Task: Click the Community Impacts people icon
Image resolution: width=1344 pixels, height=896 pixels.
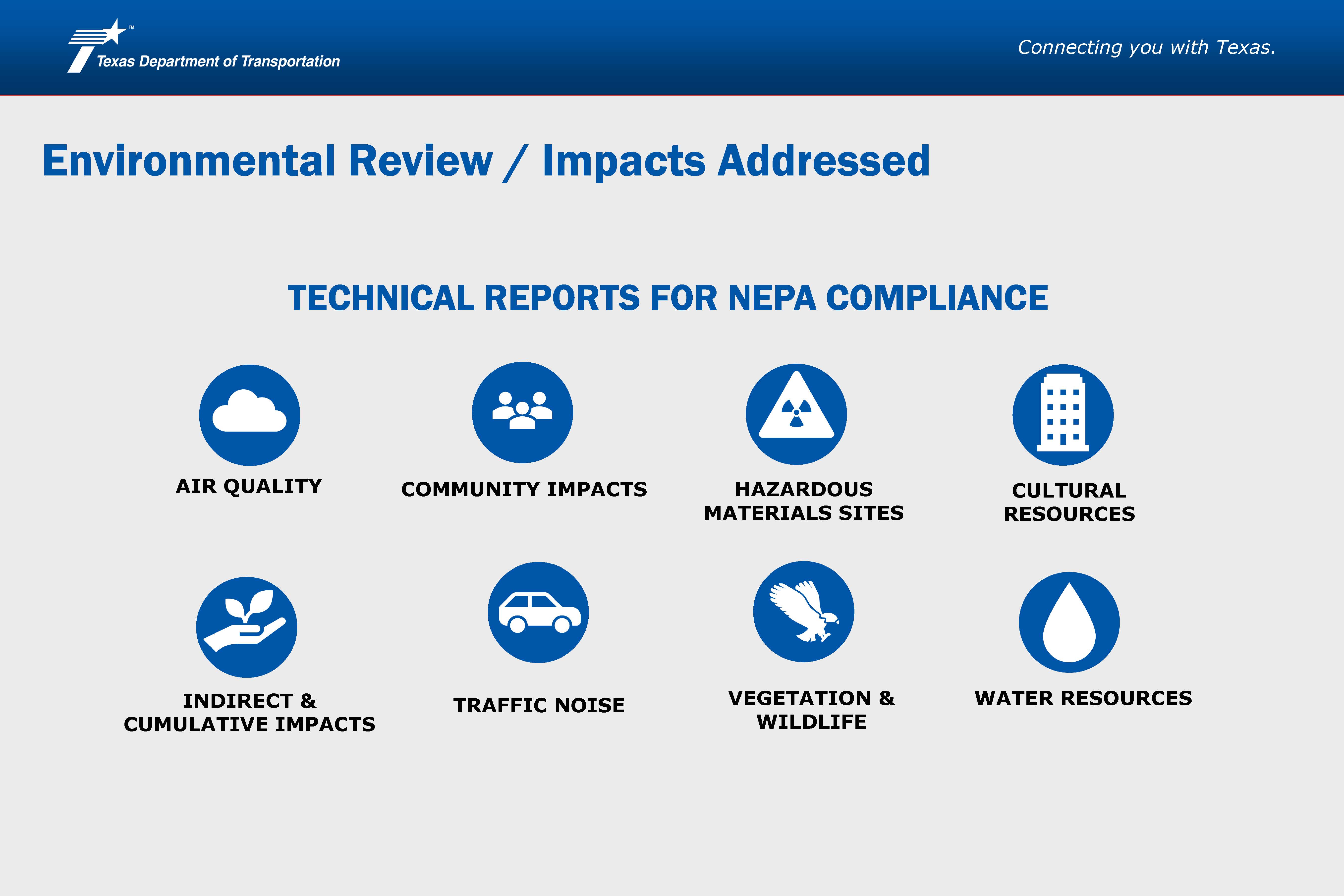Action: pyautogui.click(x=522, y=413)
